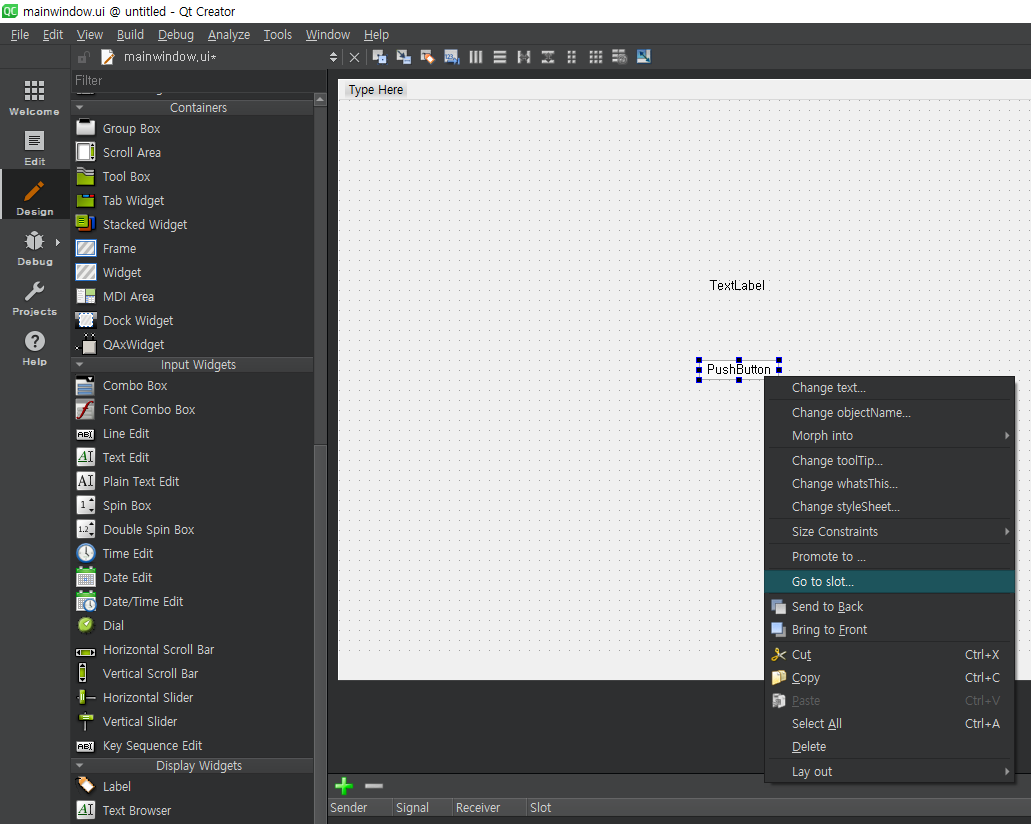The image size is (1031, 824).
Task: Choose Change styleSheet... in context menu
Action: pos(890,507)
